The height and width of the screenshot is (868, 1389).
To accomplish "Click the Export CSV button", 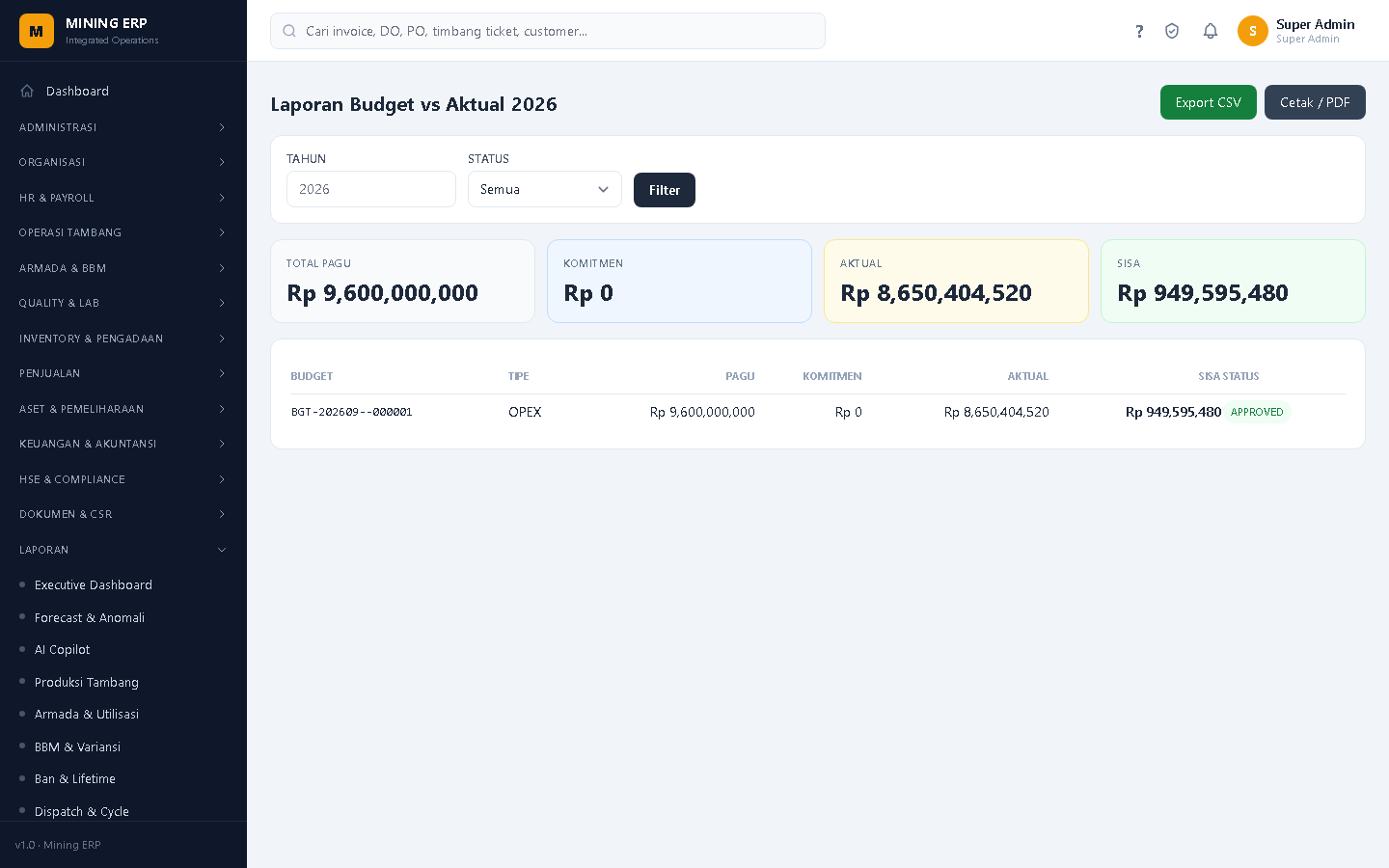I will (x=1209, y=102).
